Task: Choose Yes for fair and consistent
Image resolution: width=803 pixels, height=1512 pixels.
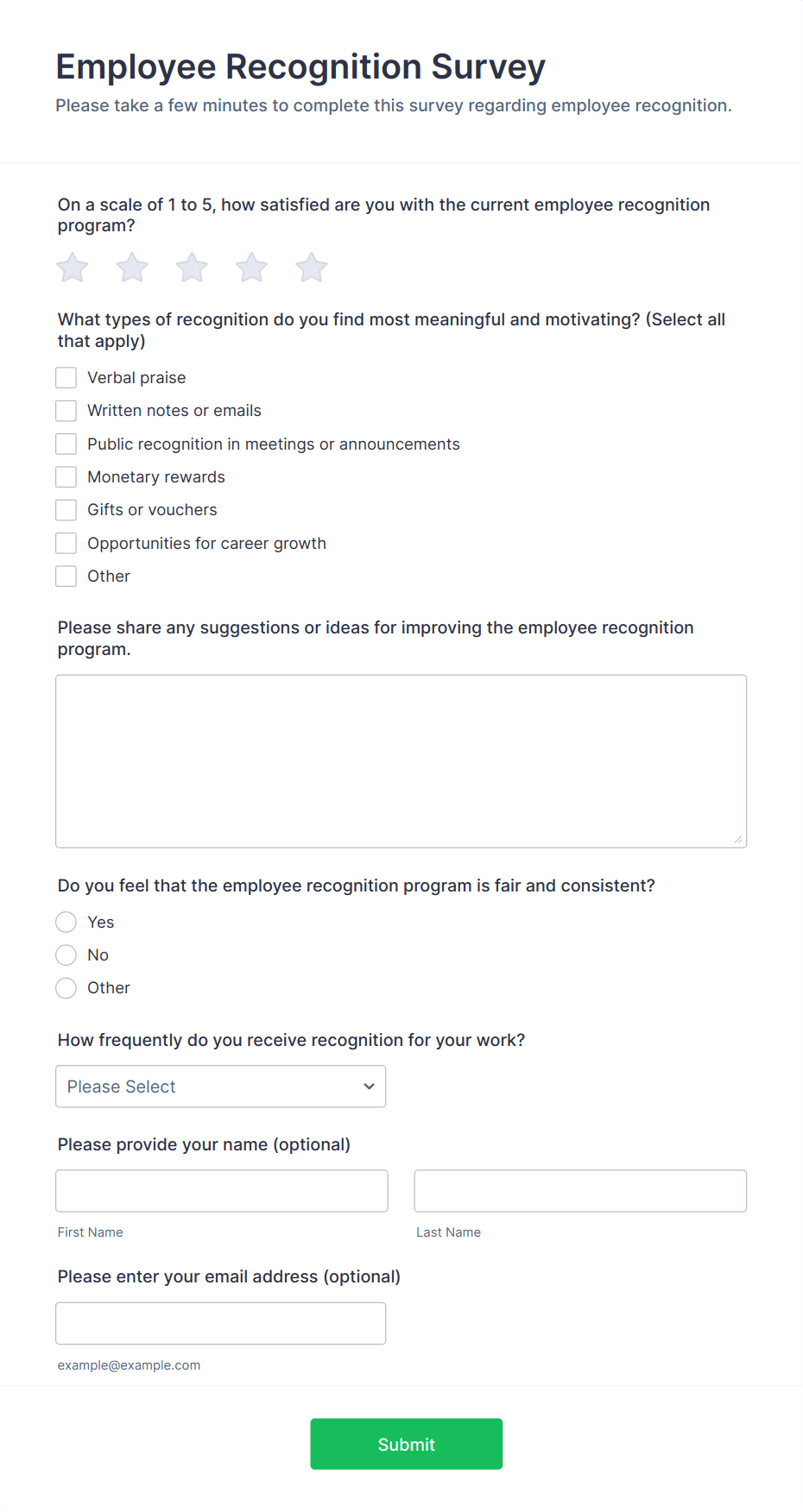Action: (66, 923)
